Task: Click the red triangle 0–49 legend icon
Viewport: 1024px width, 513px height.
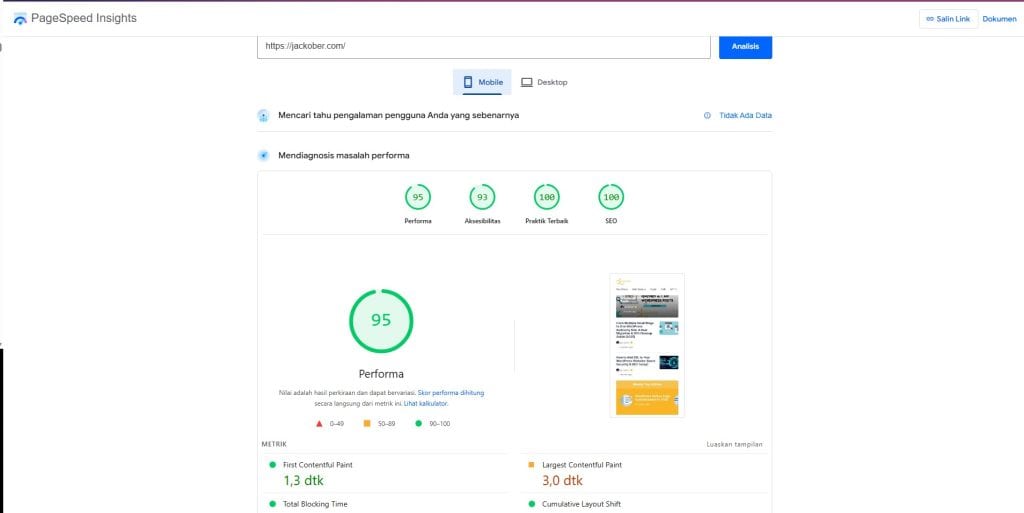Action: [319, 424]
